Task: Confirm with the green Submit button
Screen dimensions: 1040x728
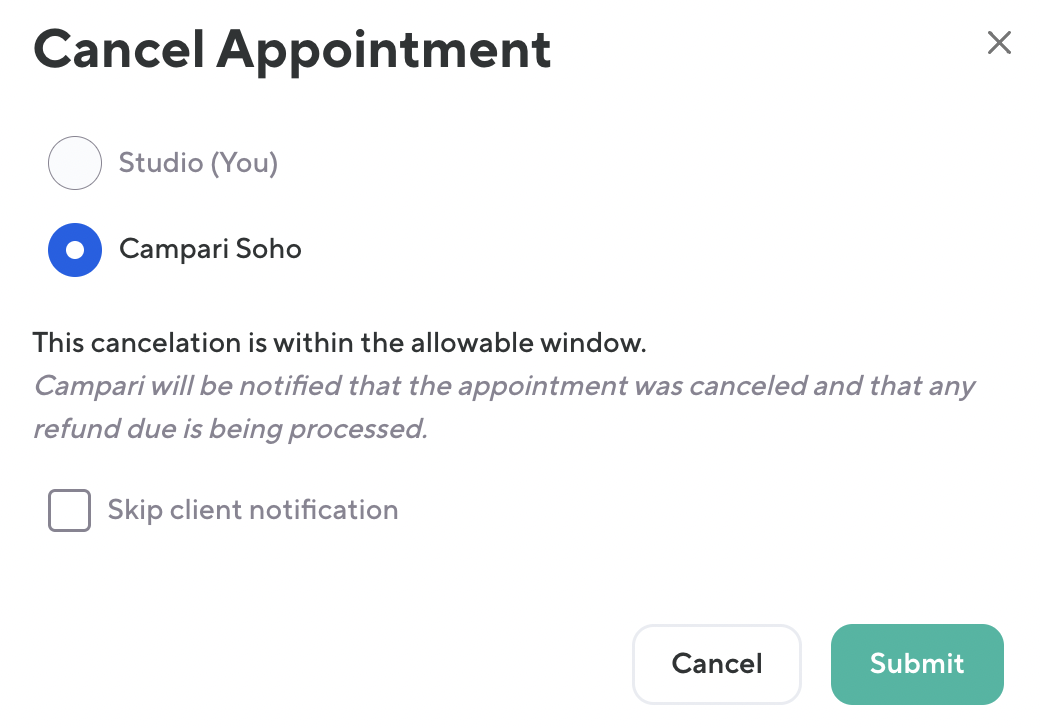Action: [x=916, y=664]
